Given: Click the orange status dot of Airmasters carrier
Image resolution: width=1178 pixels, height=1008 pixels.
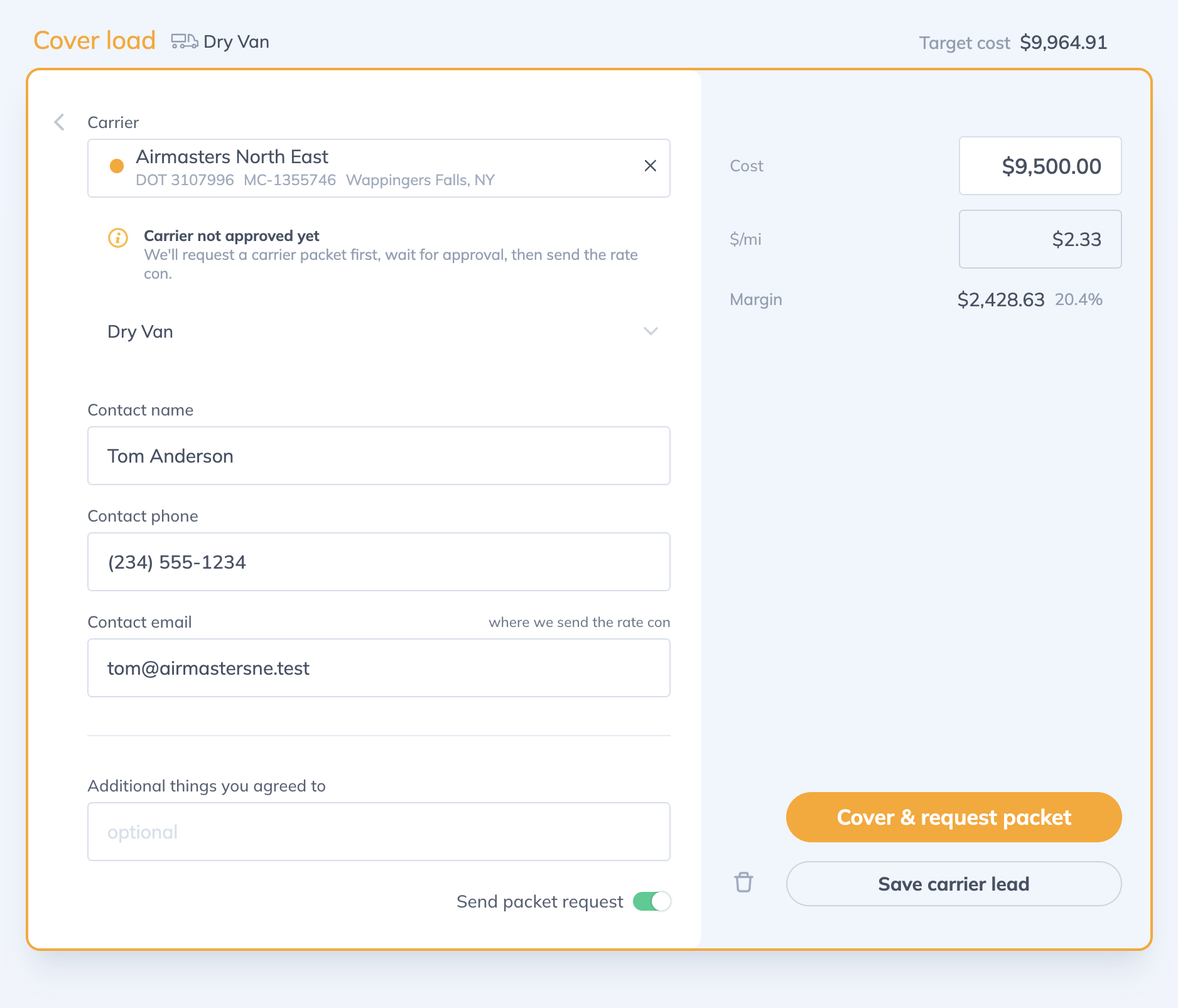Looking at the screenshot, I should [x=117, y=166].
